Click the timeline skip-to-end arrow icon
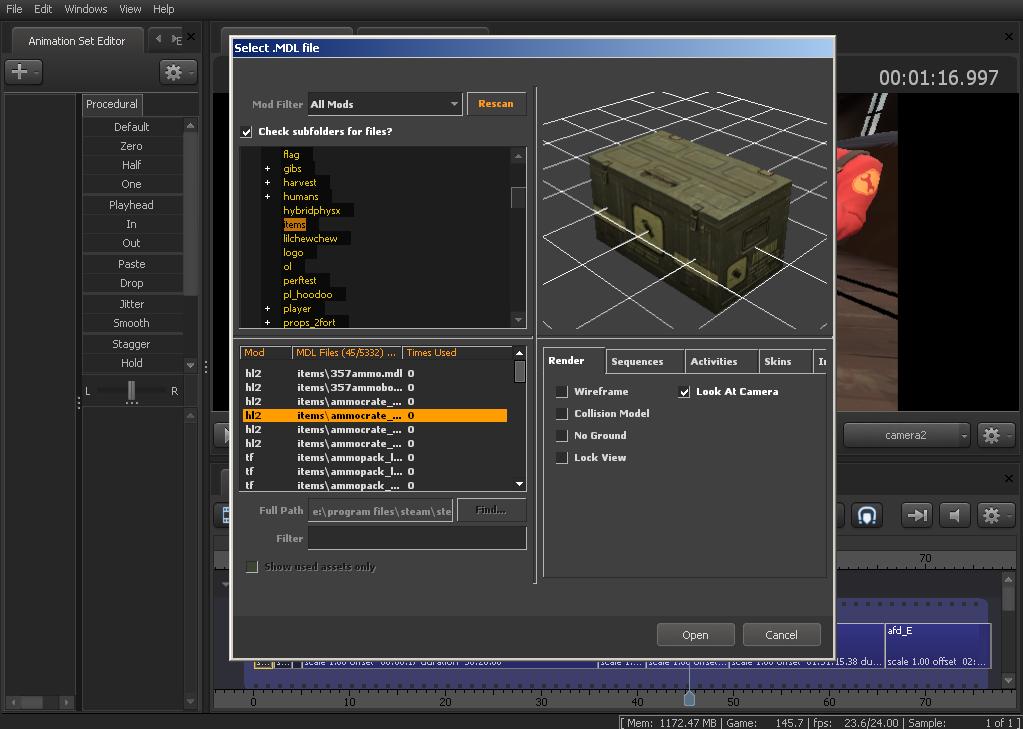1023x729 pixels. click(915, 515)
